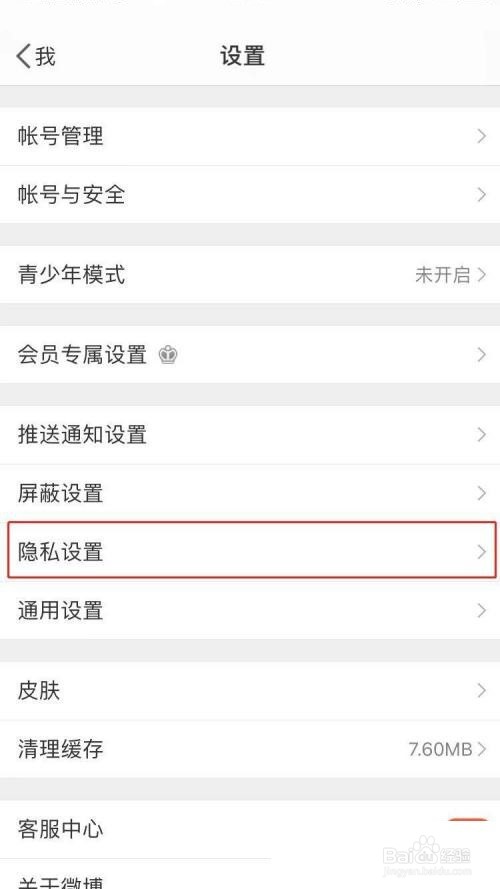Open the 客服中心 entry
The height and width of the screenshot is (889, 500).
[x=250, y=829]
